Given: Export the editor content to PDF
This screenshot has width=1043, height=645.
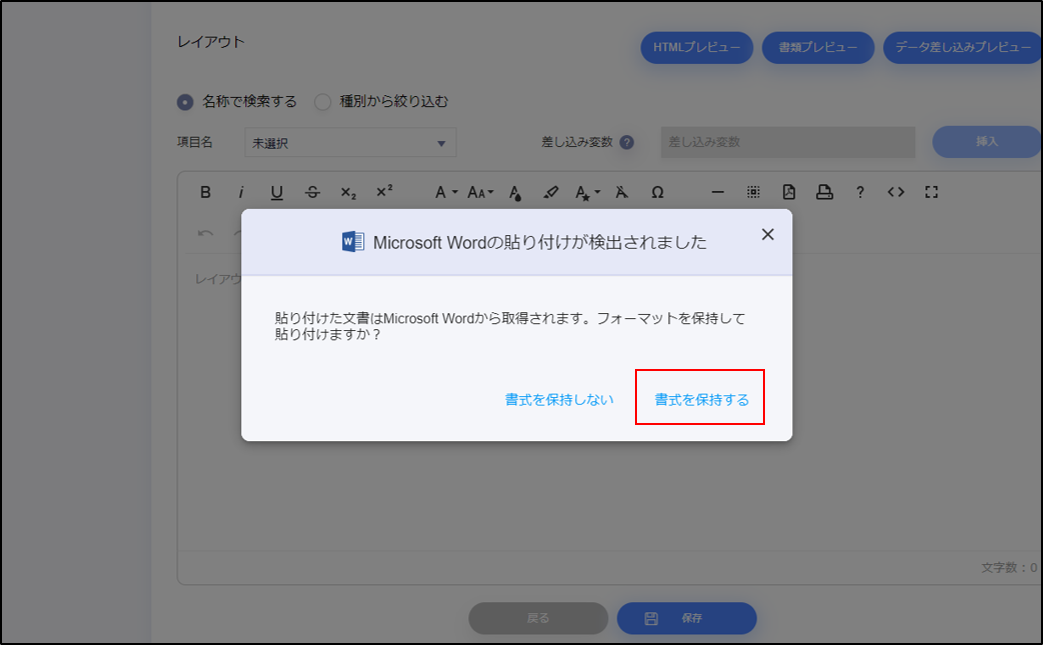Looking at the screenshot, I should click(x=789, y=192).
